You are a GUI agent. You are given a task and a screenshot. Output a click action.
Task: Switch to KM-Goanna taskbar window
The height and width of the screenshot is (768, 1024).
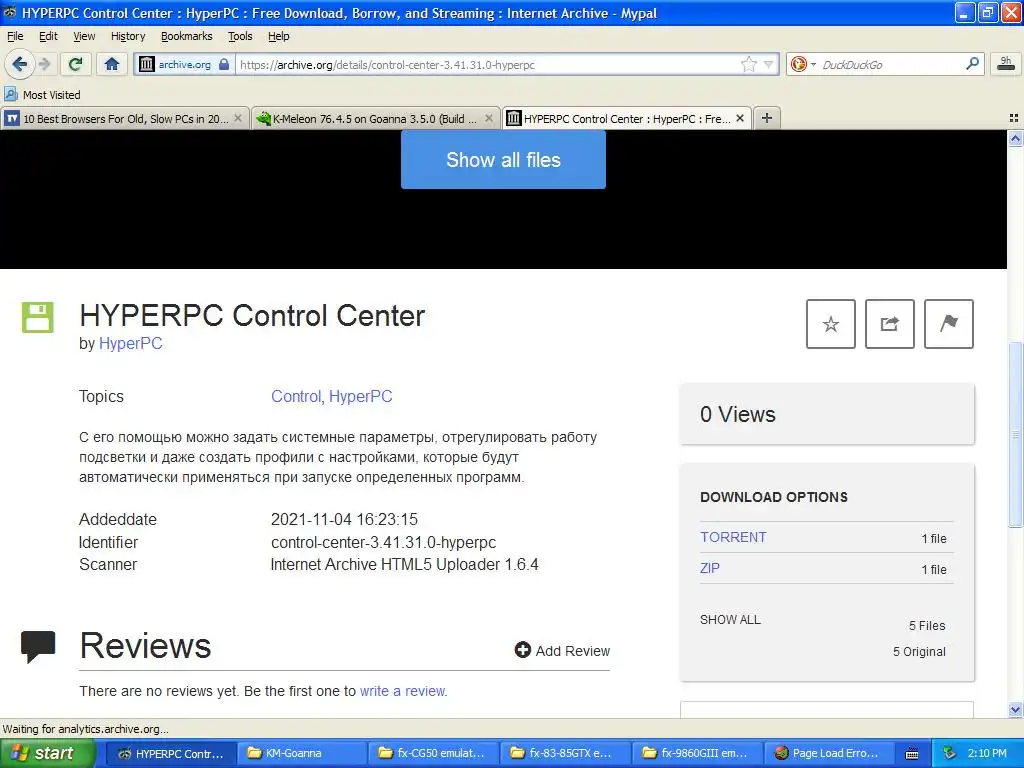point(300,754)
